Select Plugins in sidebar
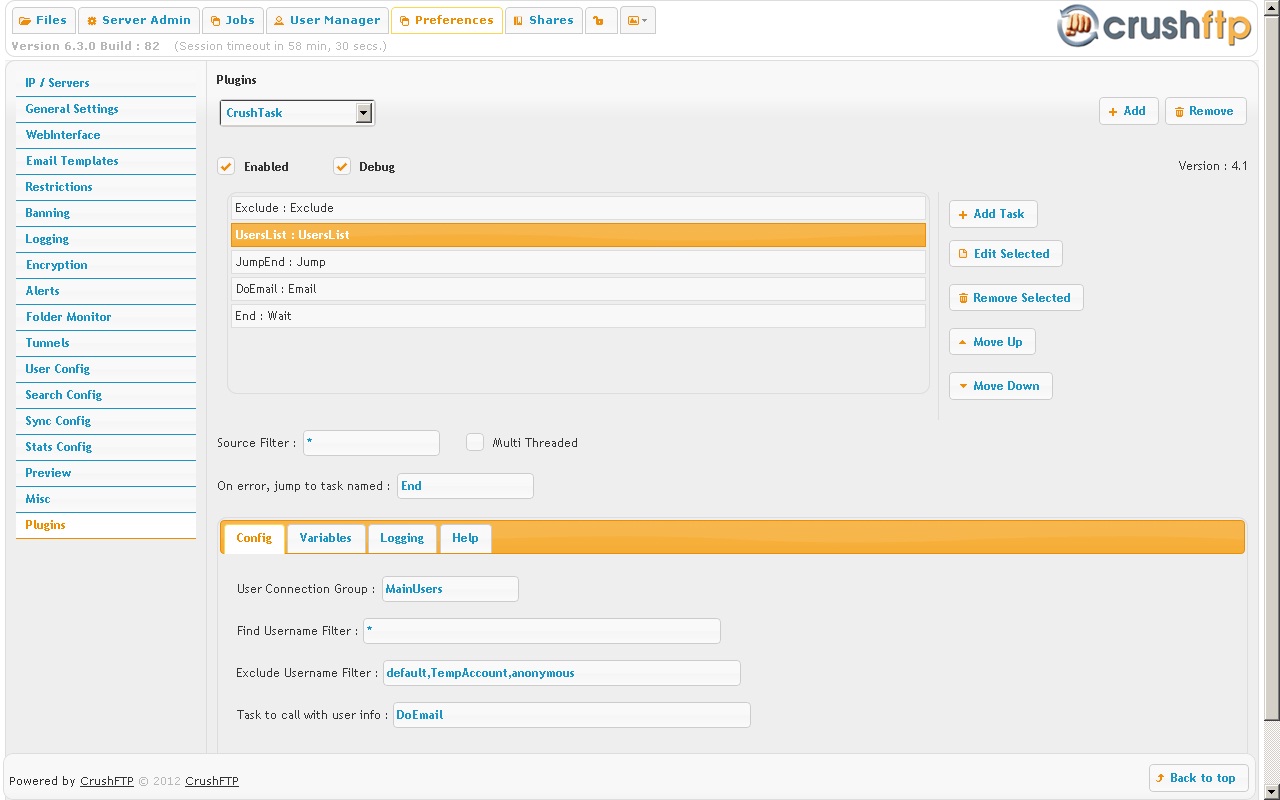The image size is (1280, 800). pos(106,525)
